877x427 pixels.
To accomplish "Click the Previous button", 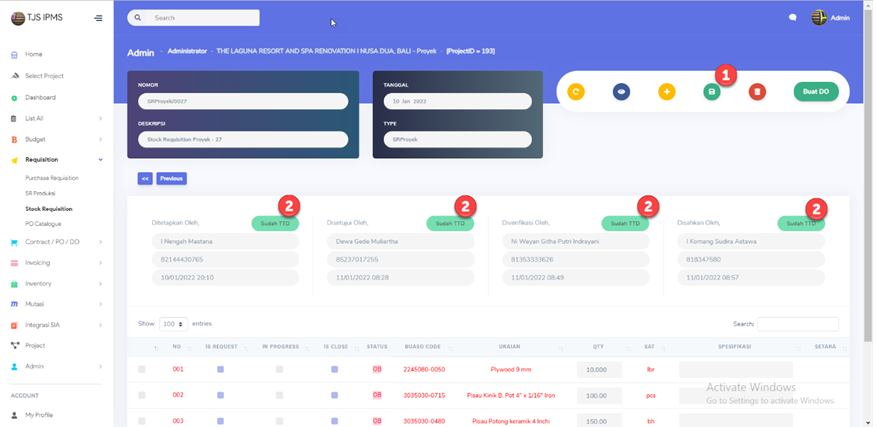I will (x=171, y=178).
